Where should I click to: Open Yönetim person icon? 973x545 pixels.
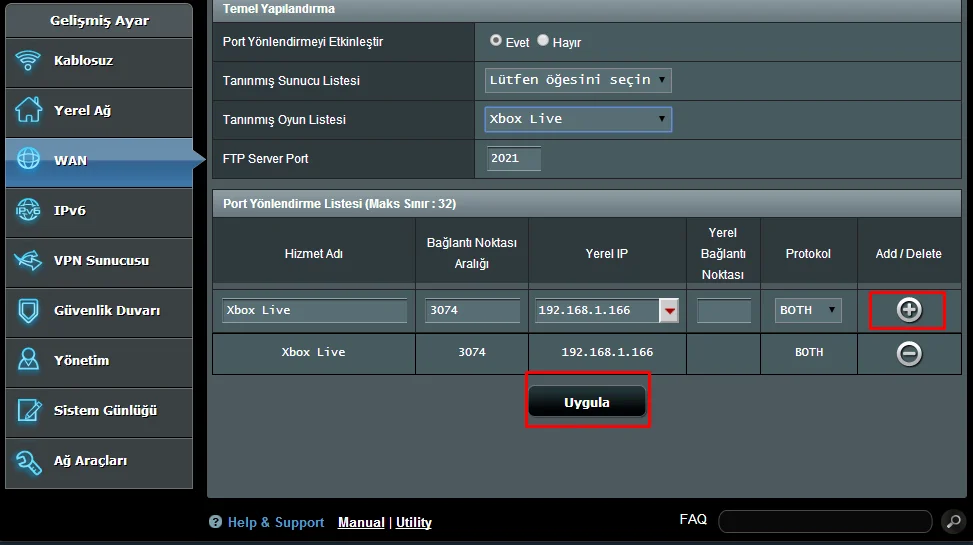pyautogui.click(x=28, y=361)
